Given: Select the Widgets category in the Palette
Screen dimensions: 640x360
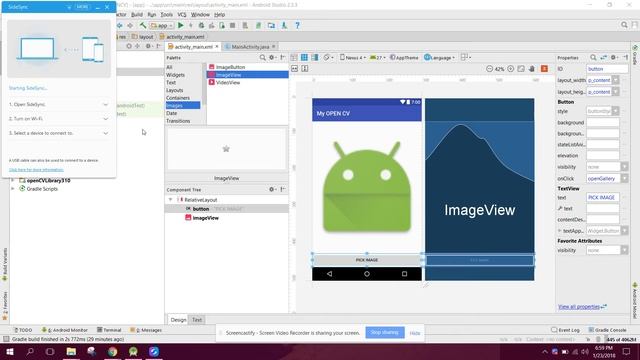Looking at the screenshot, I should click(176, 75).
